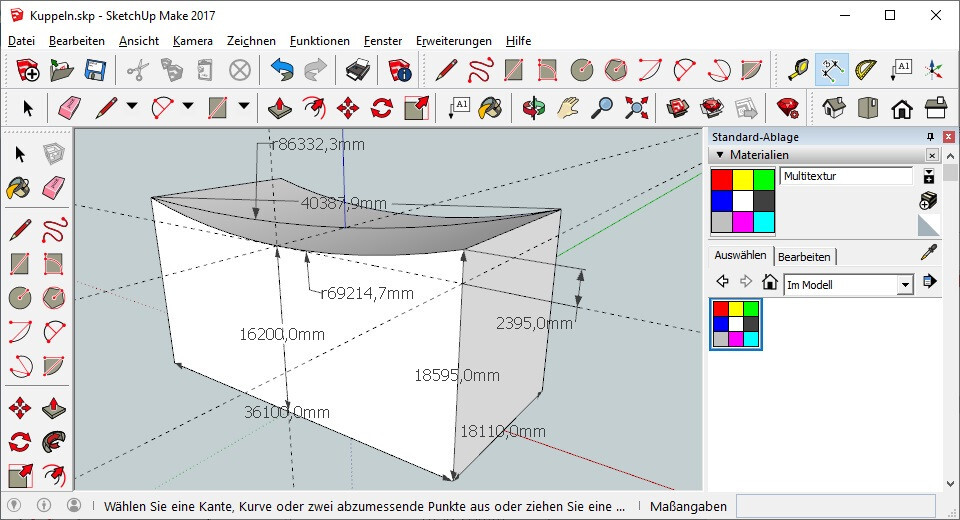Click the home button in materials browser
Viewport: 960px width, 520px height.
click(x=770, y=282)
